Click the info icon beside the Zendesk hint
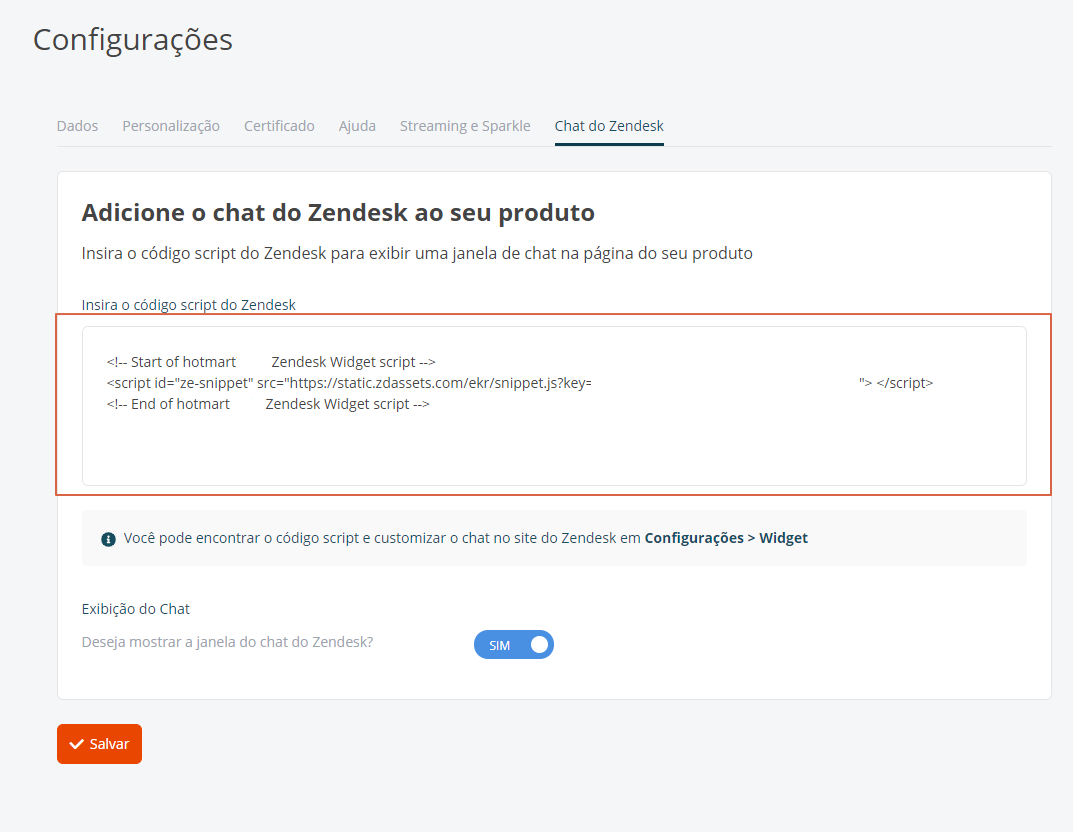Screen dimensions: 1073x832 click(x=108, y=539)
